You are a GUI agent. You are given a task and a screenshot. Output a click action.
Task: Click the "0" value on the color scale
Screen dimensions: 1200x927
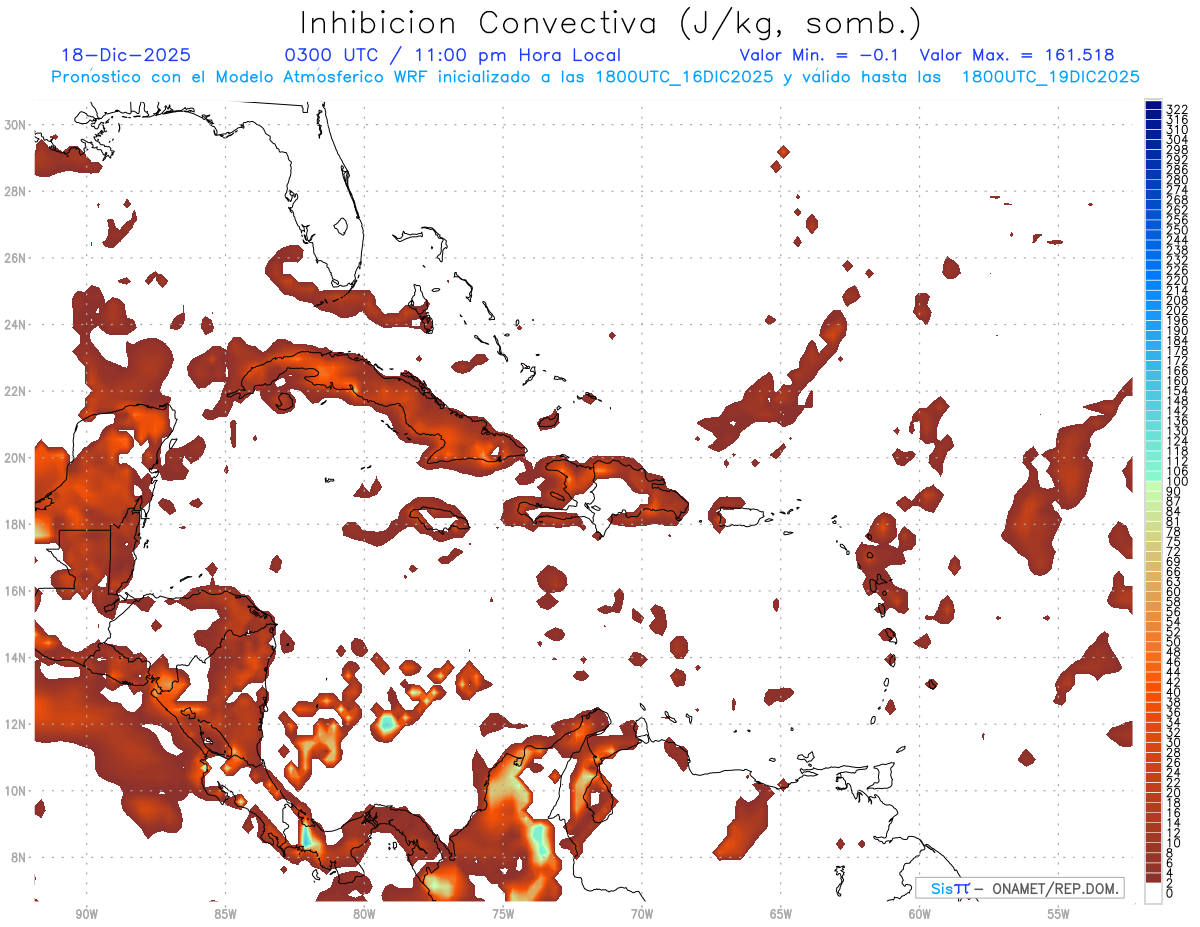(1170, 894)
